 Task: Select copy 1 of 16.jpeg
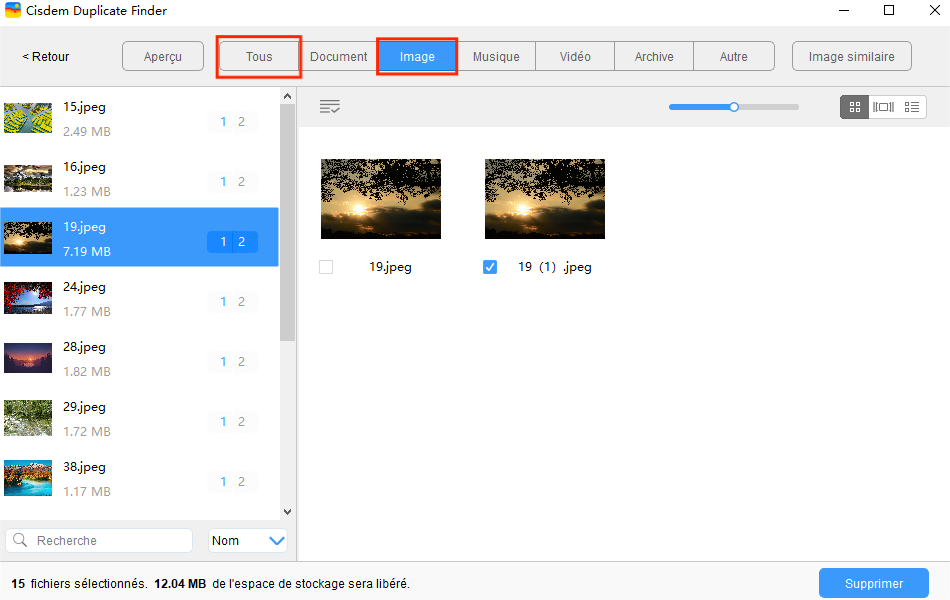pos(223,182)
